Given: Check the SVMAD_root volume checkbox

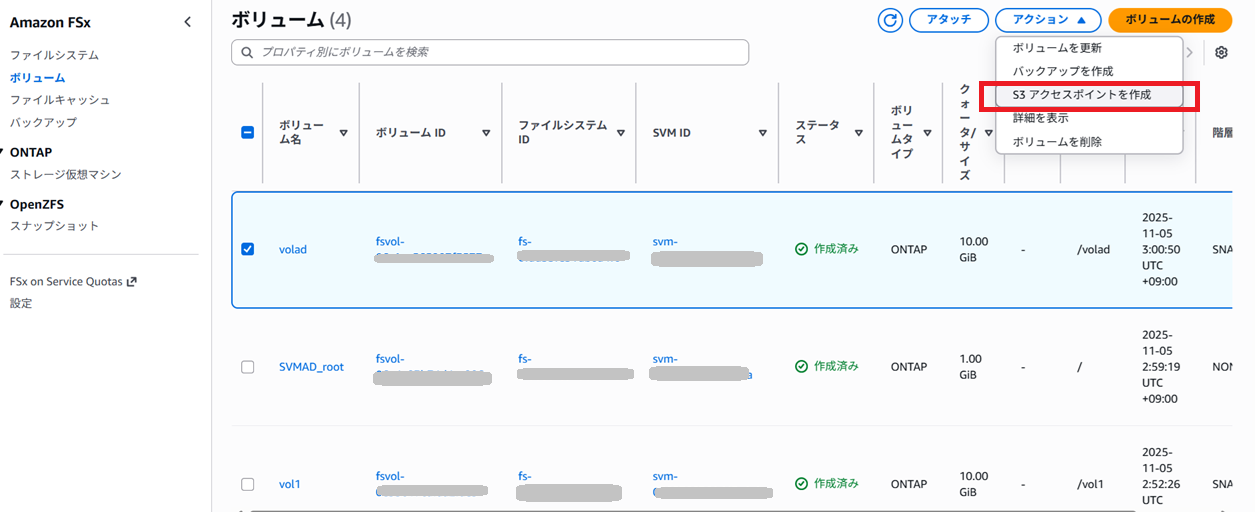Looking at the screenshot, I should pos(248,367).
